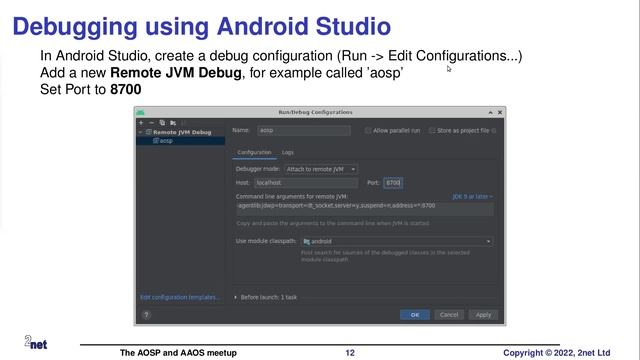Switch to the Logs tab
The width and height of the screenshot is (640, 360).
[288, 152]
